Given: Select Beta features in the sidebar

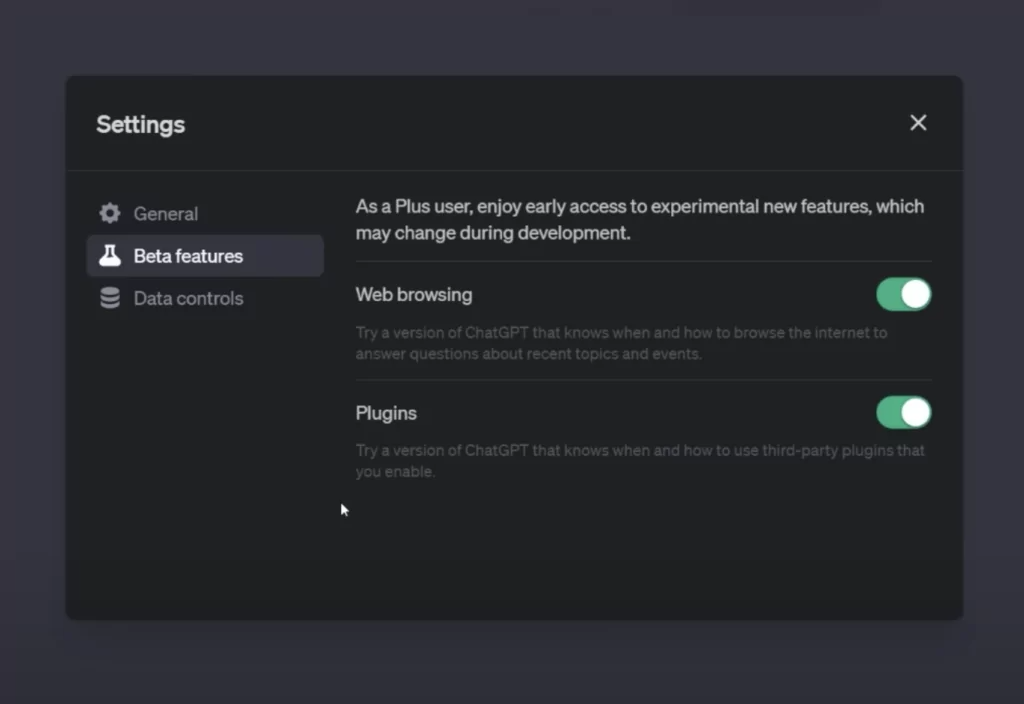Looking at the screenshot, I should point(188,256).
